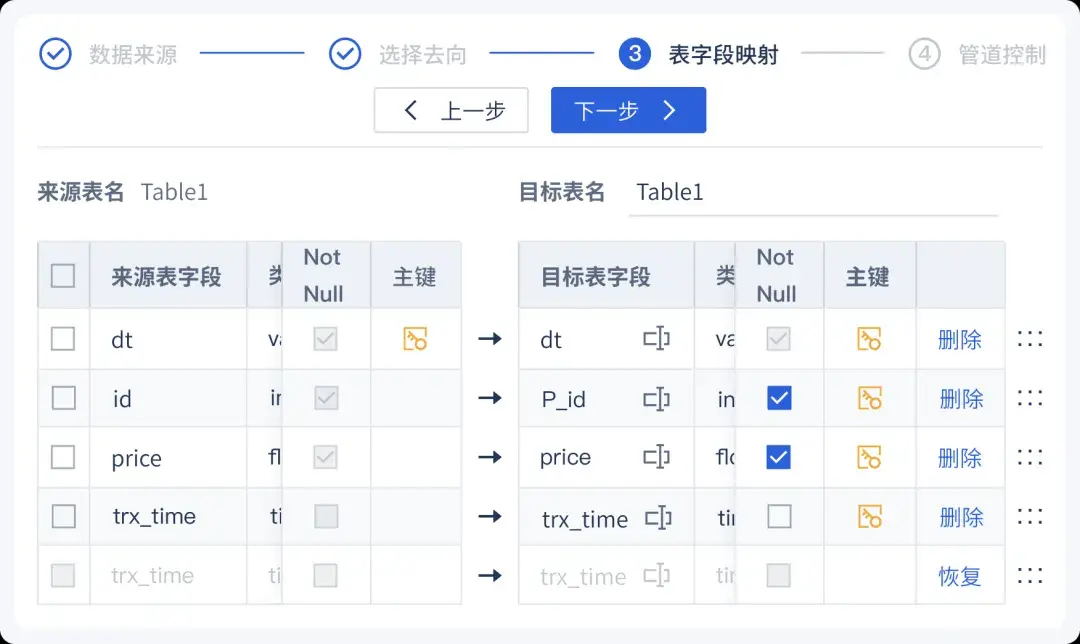The height and width of the screenshot is (644, 1080).
Task: Click the 目标表名 input containing Table1
Action: pos(813,192)
